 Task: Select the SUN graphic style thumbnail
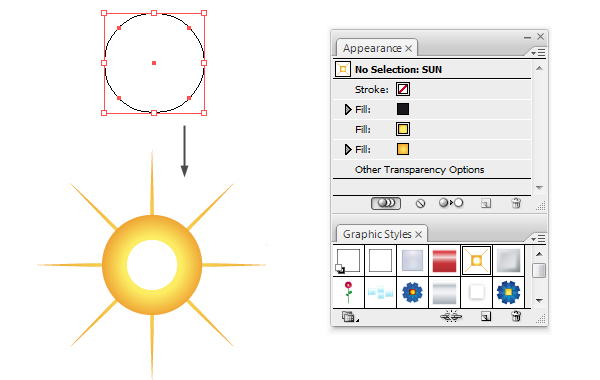476,261
